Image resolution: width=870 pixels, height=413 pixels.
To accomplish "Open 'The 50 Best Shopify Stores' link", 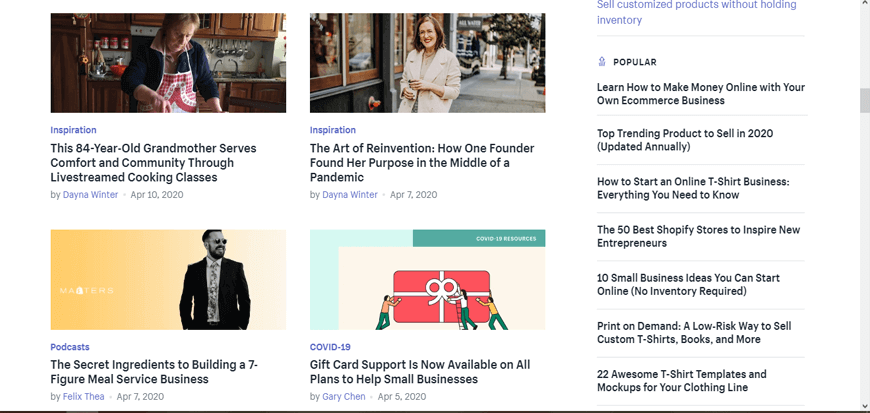I will [698, 236].
